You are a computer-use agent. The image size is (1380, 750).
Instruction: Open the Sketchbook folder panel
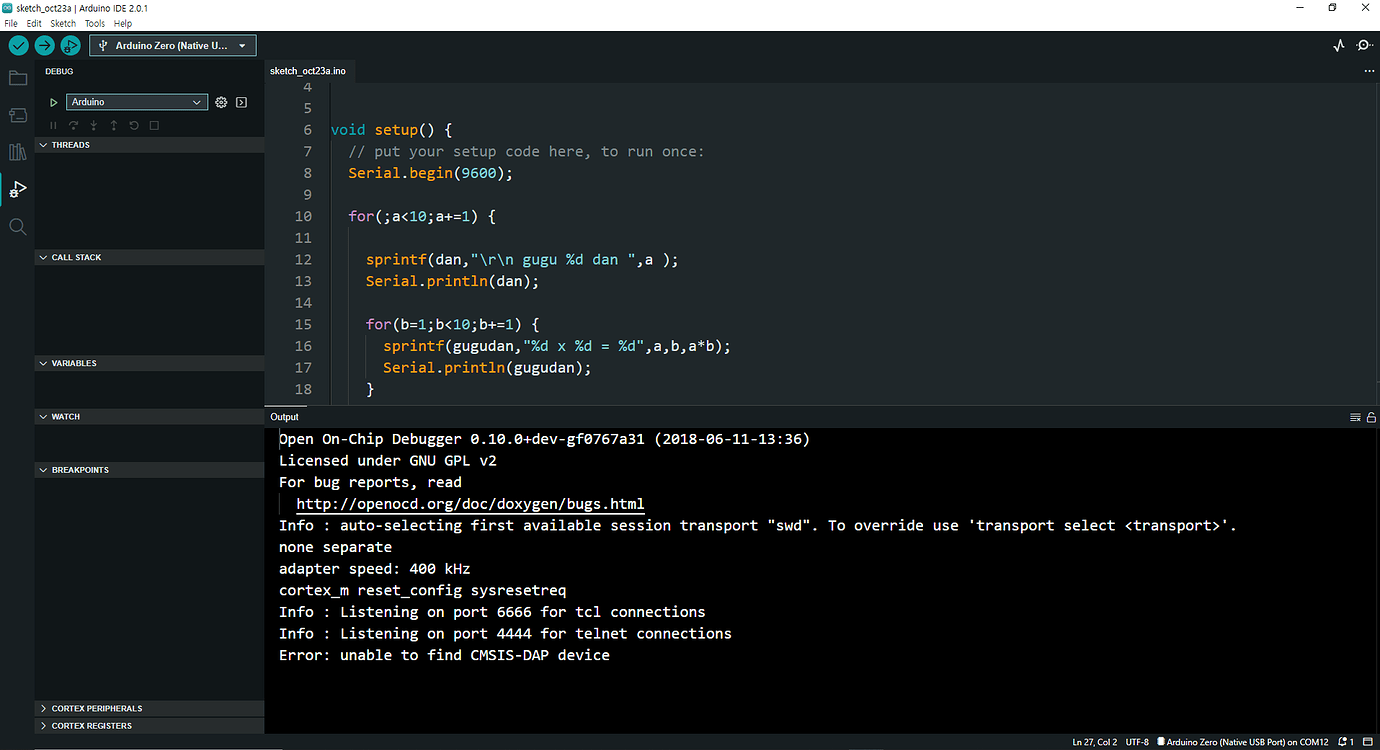[x=17, y=77]
